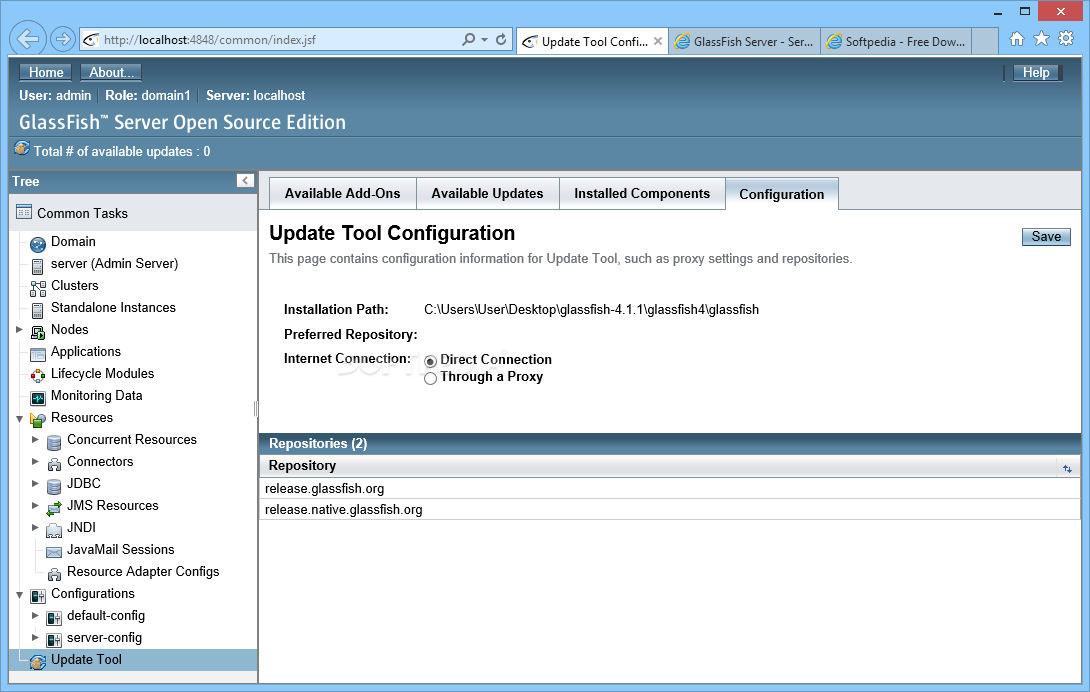Close the Update Tool Config browser tab
This screenshot has width=1090, height=692.
658,41
